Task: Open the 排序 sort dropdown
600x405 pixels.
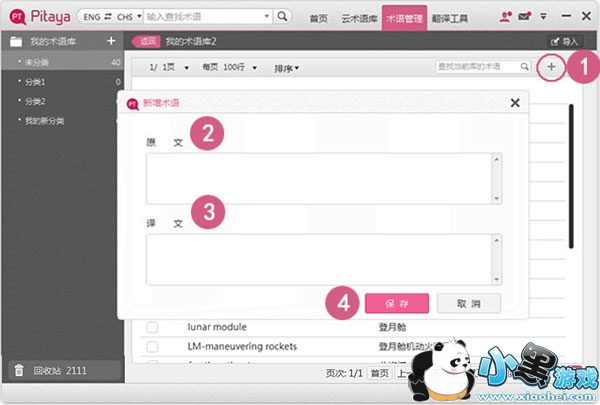Action: [x=286, y=68]
